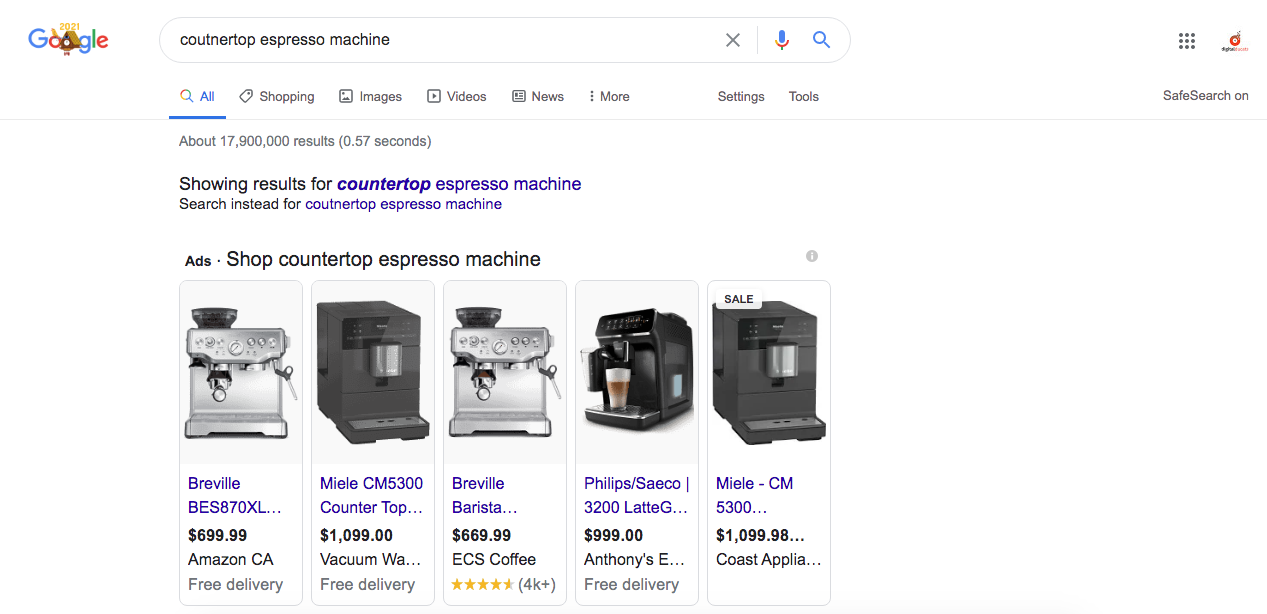Search instead for coutnertop espresso machine
The width and height of the screenshot is (1267, 614).
point(403,204)
